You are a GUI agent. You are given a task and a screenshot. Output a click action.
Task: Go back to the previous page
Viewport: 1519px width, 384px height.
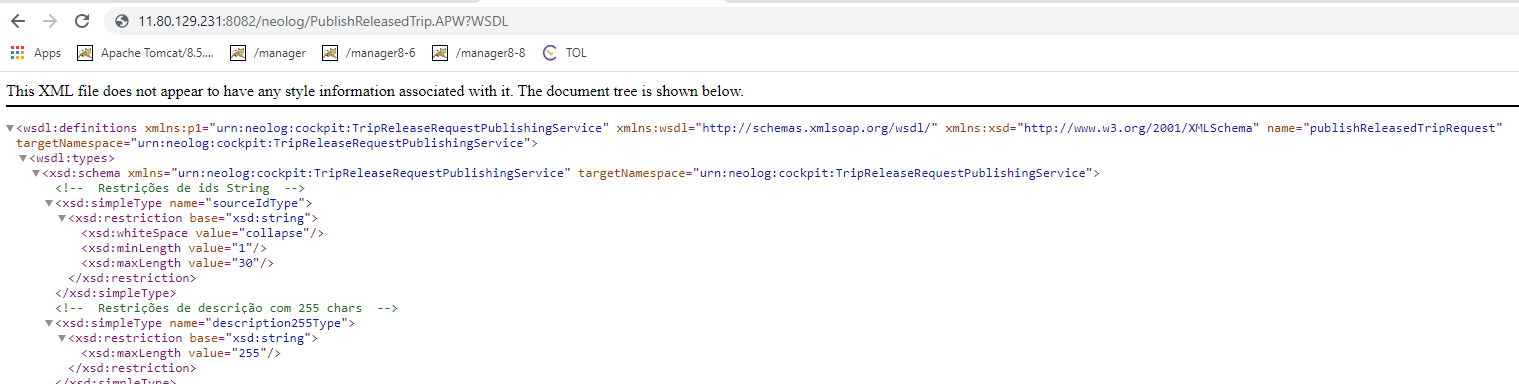pos(18,21)
